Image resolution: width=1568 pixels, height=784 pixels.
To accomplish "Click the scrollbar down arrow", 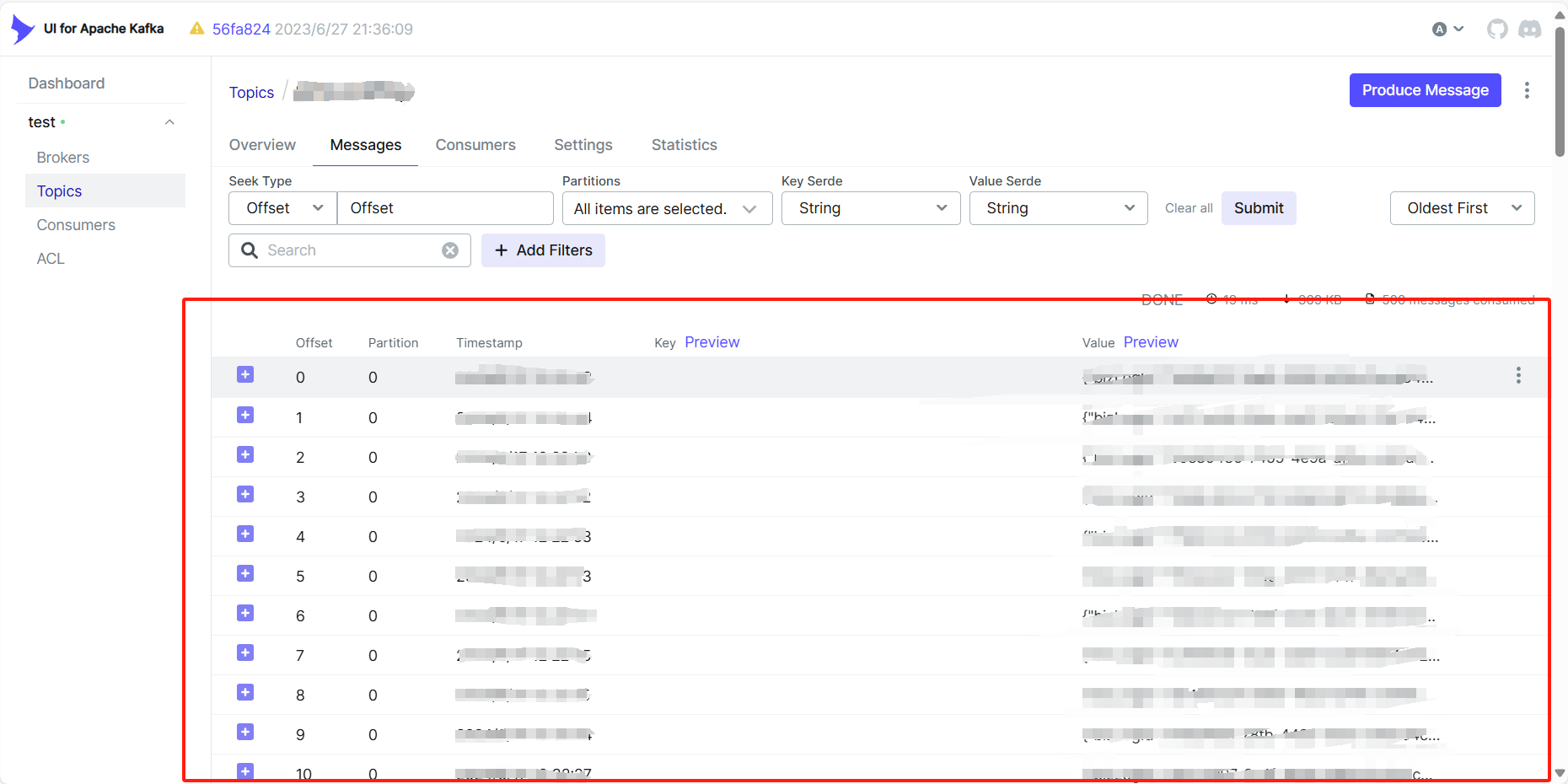I will [1560, 773].
